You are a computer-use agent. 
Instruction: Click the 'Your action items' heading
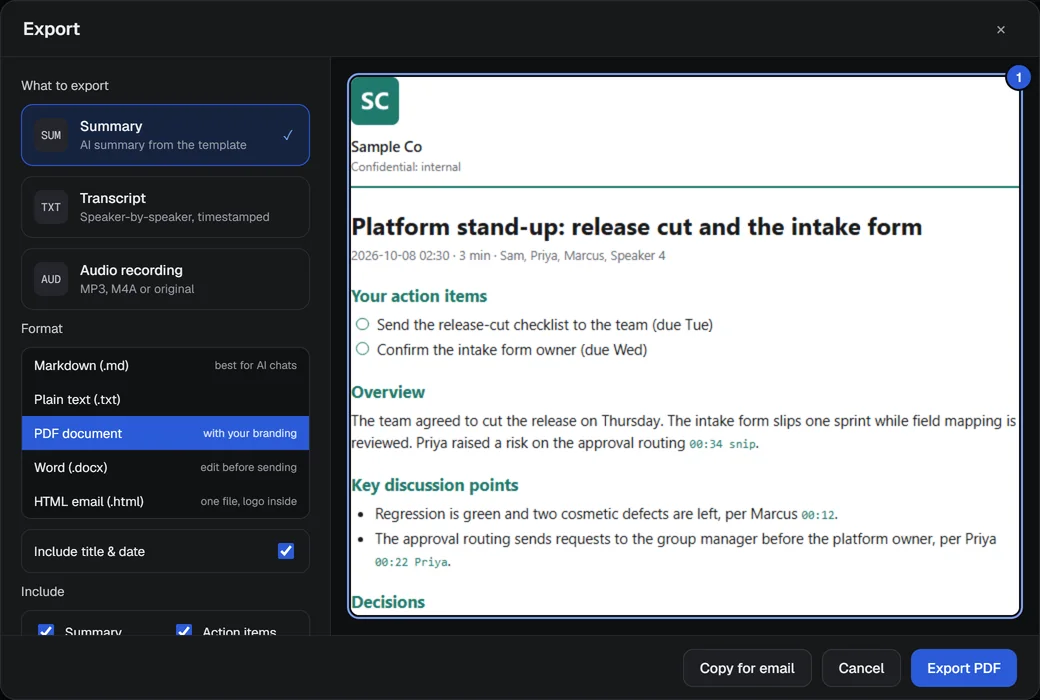tap(419, 296)
